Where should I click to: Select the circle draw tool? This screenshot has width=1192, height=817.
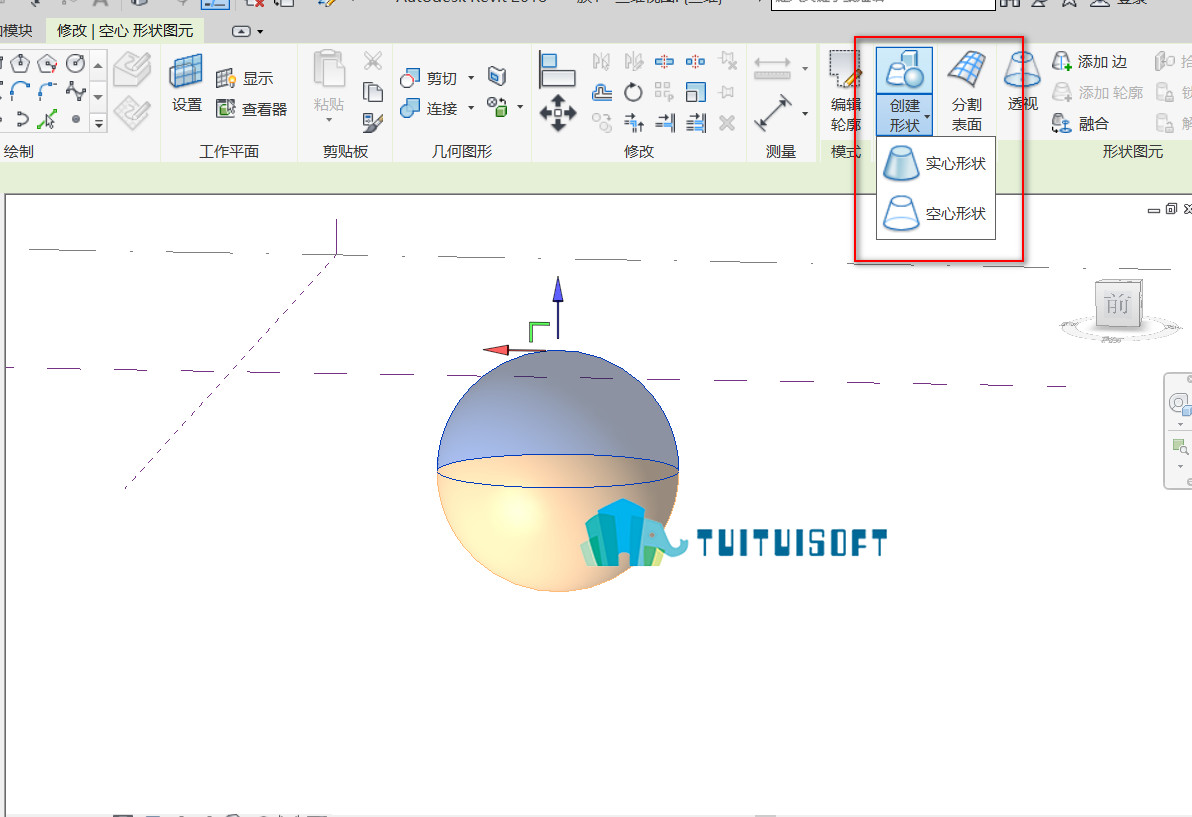point(75,63)
